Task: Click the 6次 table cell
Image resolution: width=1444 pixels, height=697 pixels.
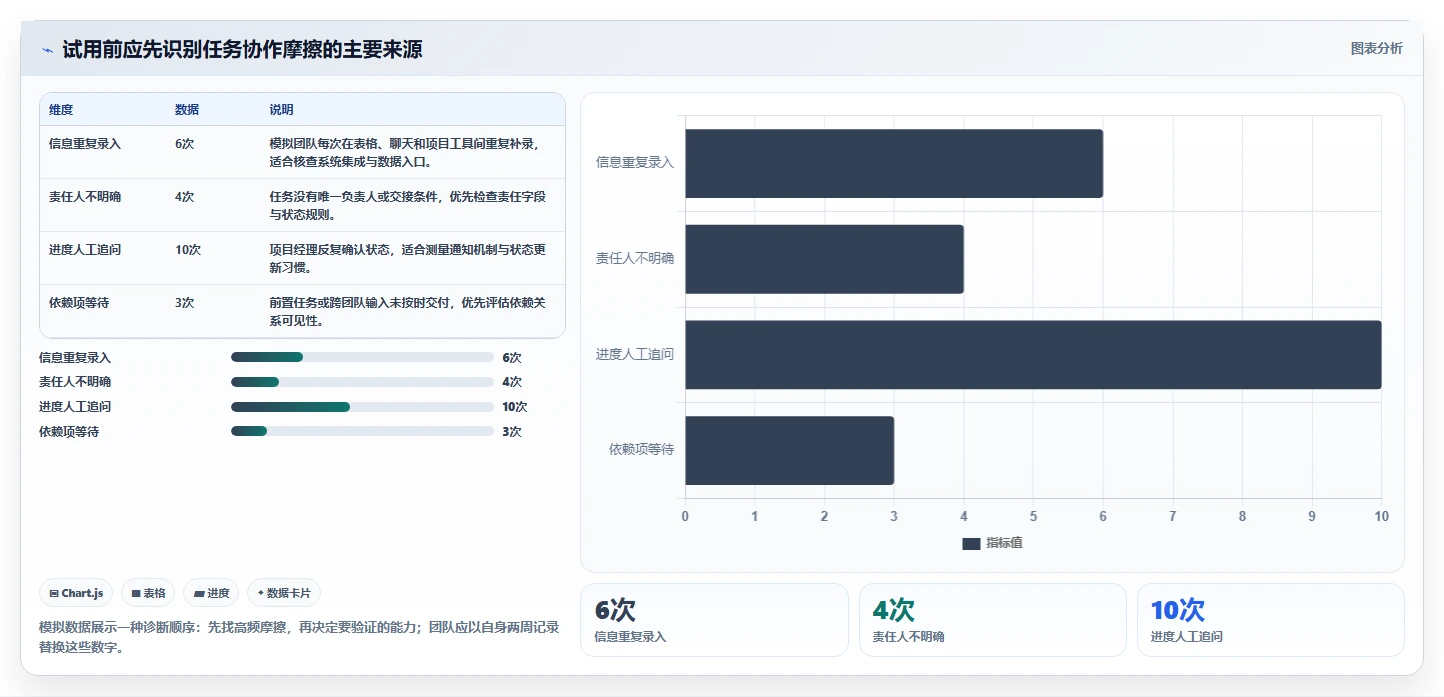Action: 184,143
